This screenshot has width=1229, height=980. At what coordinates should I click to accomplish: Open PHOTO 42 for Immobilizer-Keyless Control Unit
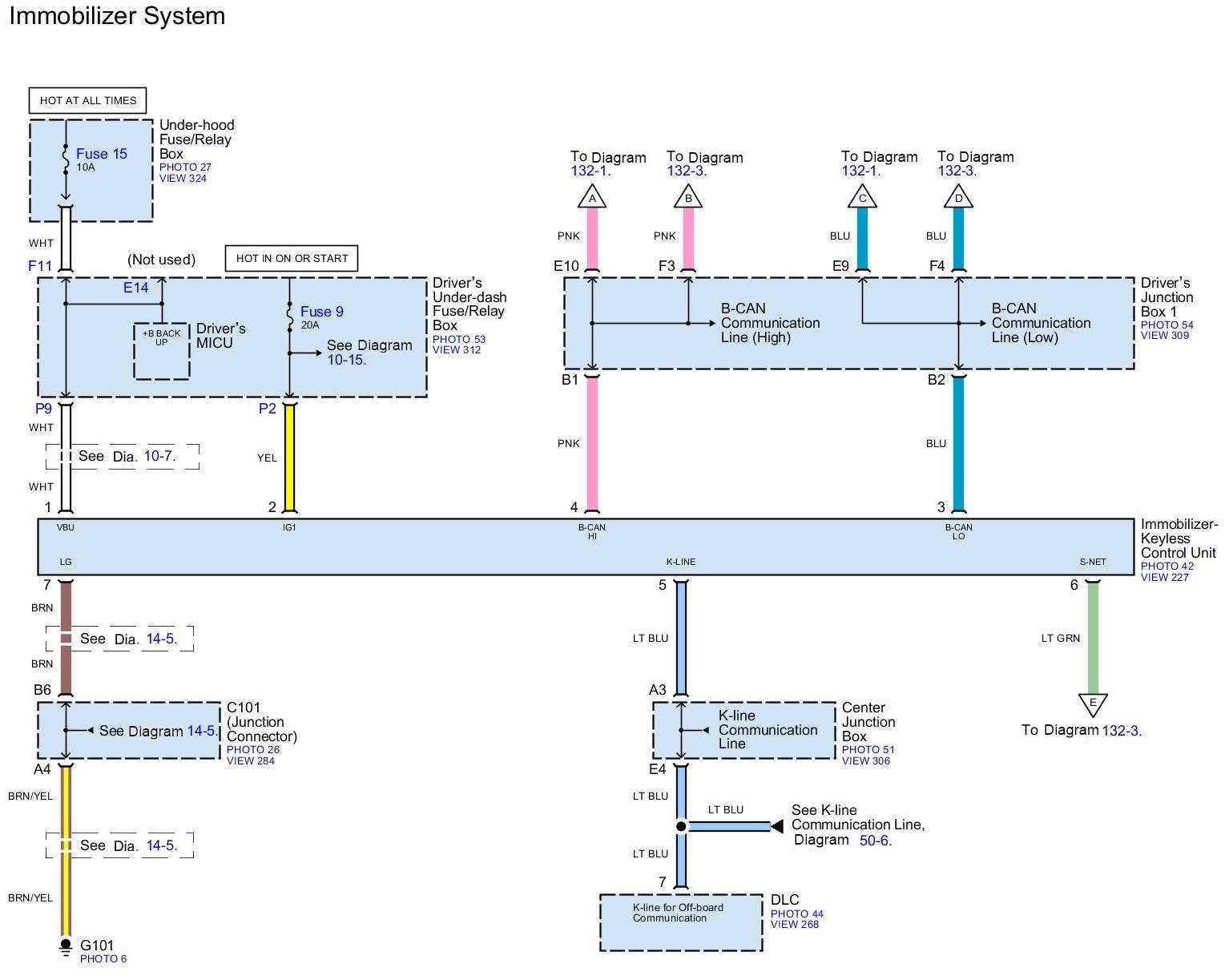click(1167, 566)
